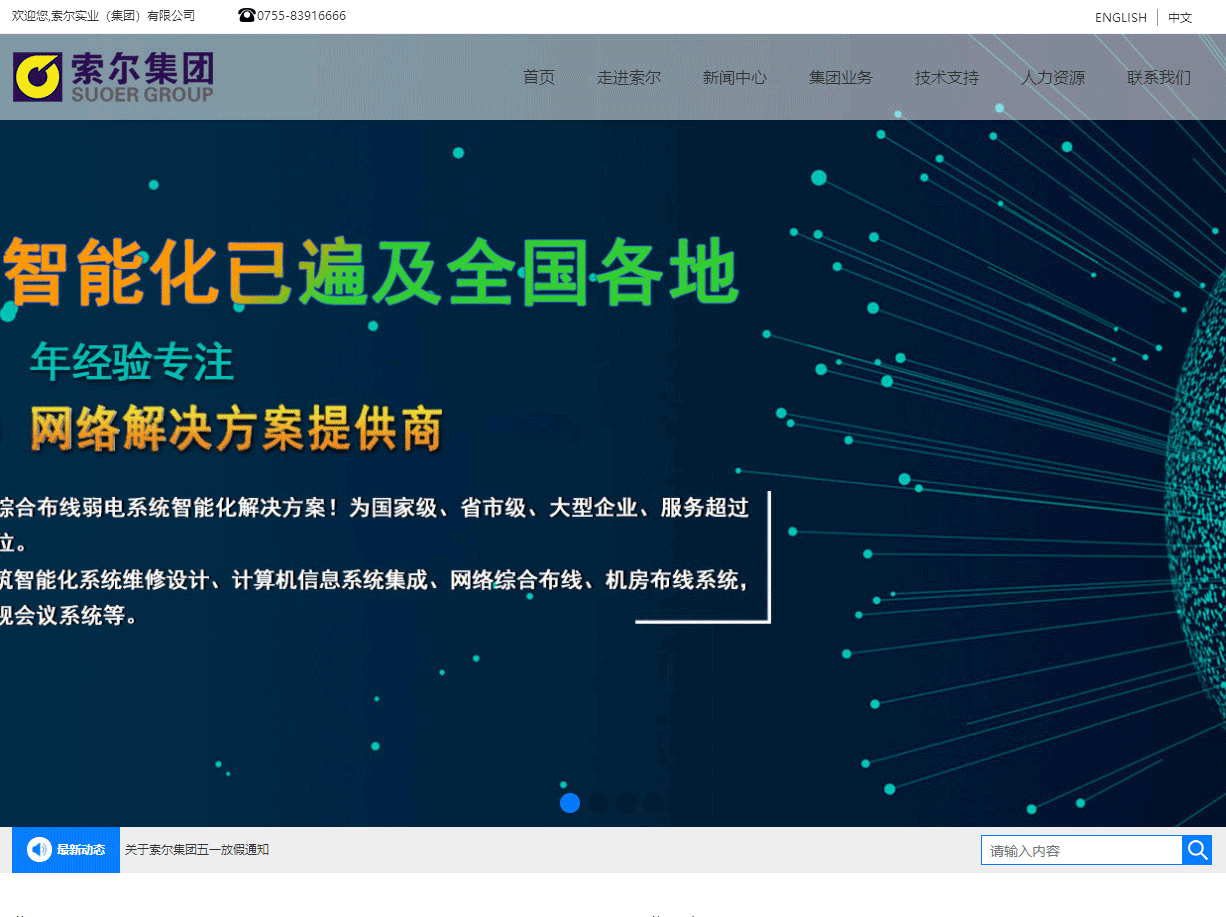
Task: Click banner headline 智能化已遍及全国各地
Action: (x=370, y=272)
